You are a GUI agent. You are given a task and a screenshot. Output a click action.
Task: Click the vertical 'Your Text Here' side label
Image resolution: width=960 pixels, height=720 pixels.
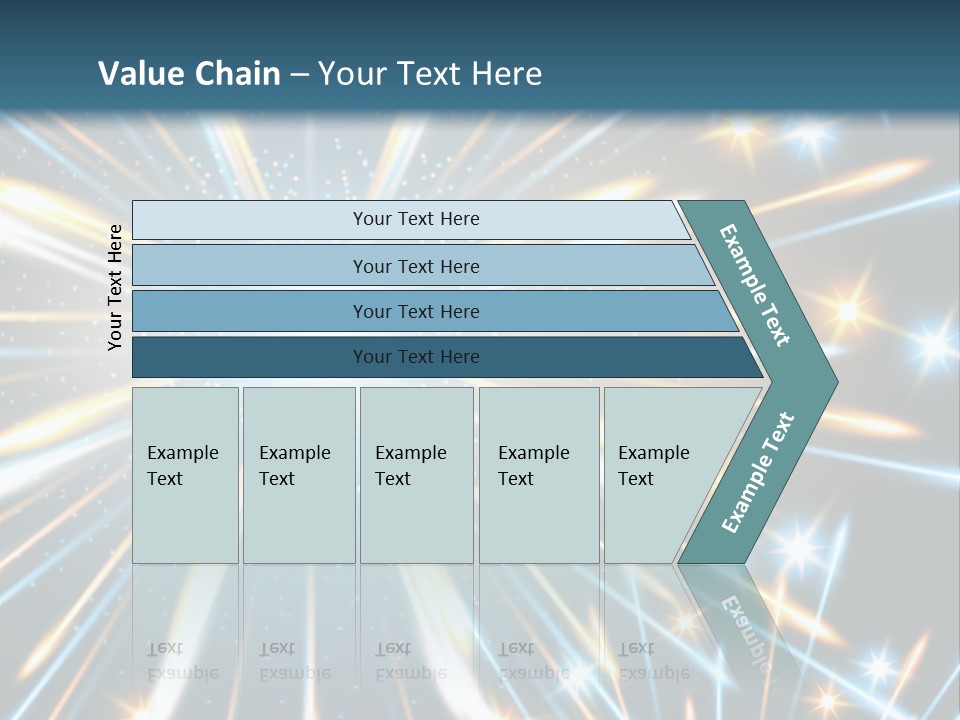click(115, 287)
